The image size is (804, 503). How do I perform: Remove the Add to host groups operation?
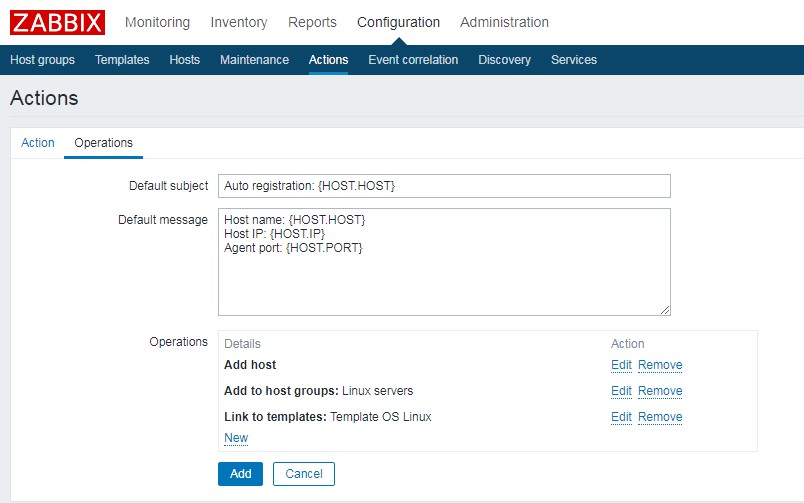660,391
